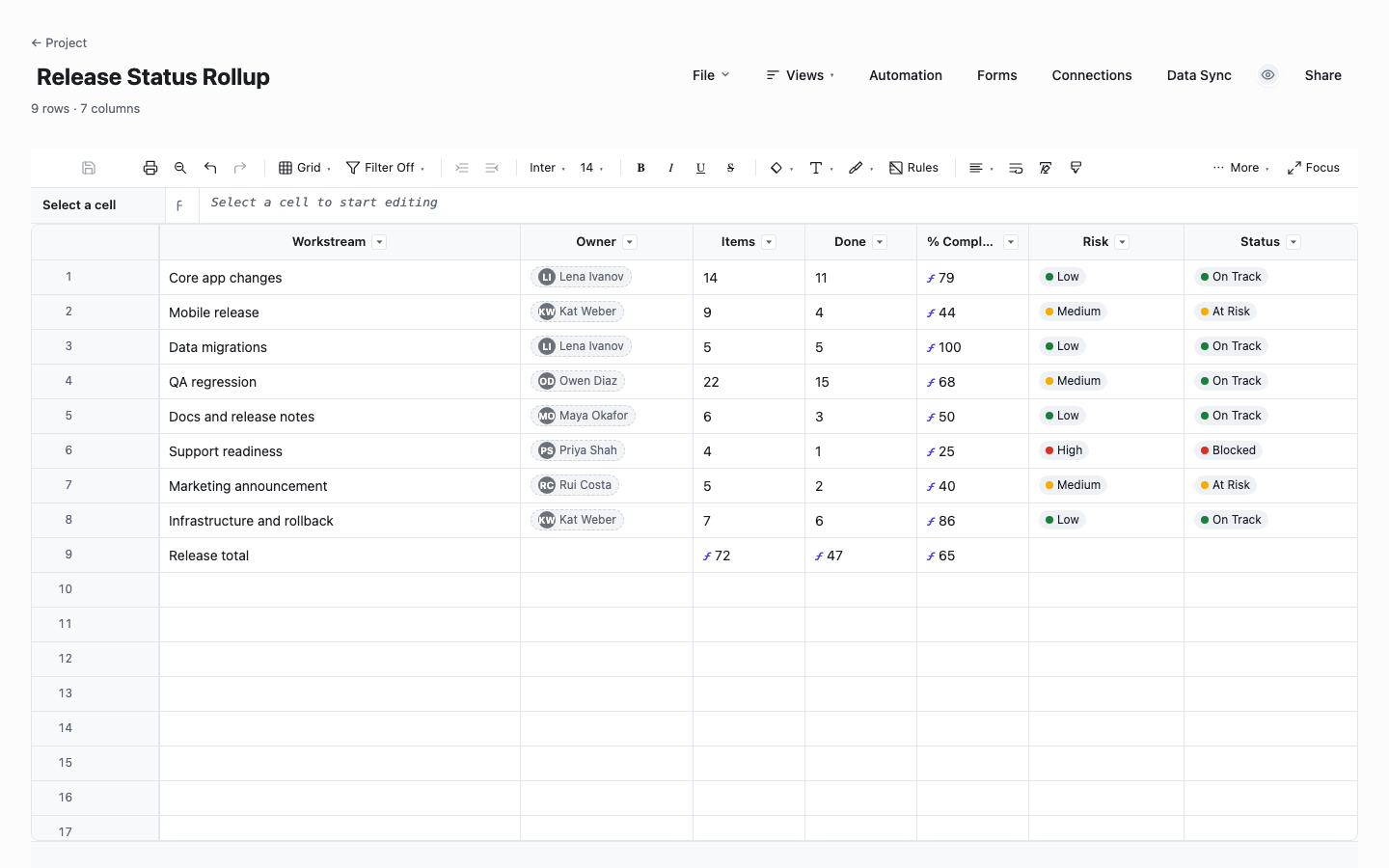Click the Blocked status tag

[x=1228, y=450]
